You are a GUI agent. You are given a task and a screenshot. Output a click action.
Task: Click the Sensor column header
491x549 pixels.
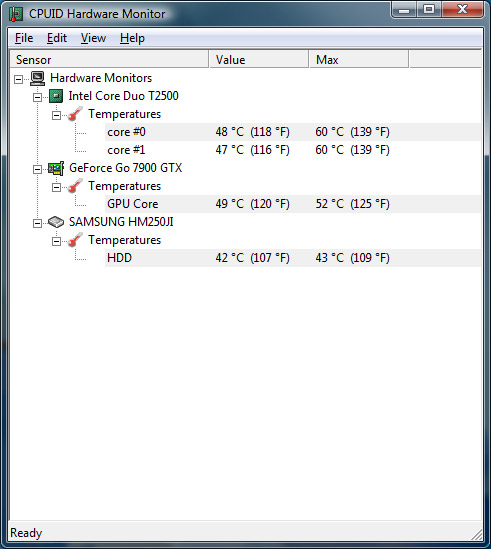click(109, 60)
